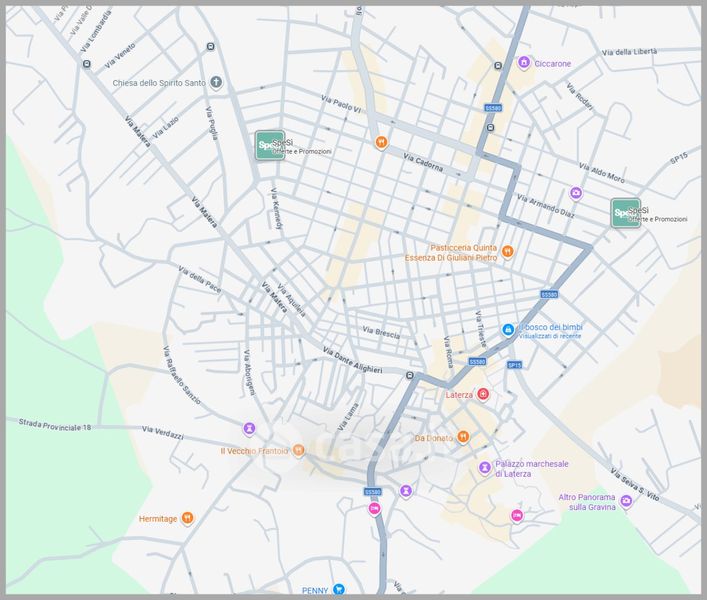The height and width of the screenshot is (600, 707).
Task: Select the Il bosco dei bimbi pin
Action: point(508,329)
